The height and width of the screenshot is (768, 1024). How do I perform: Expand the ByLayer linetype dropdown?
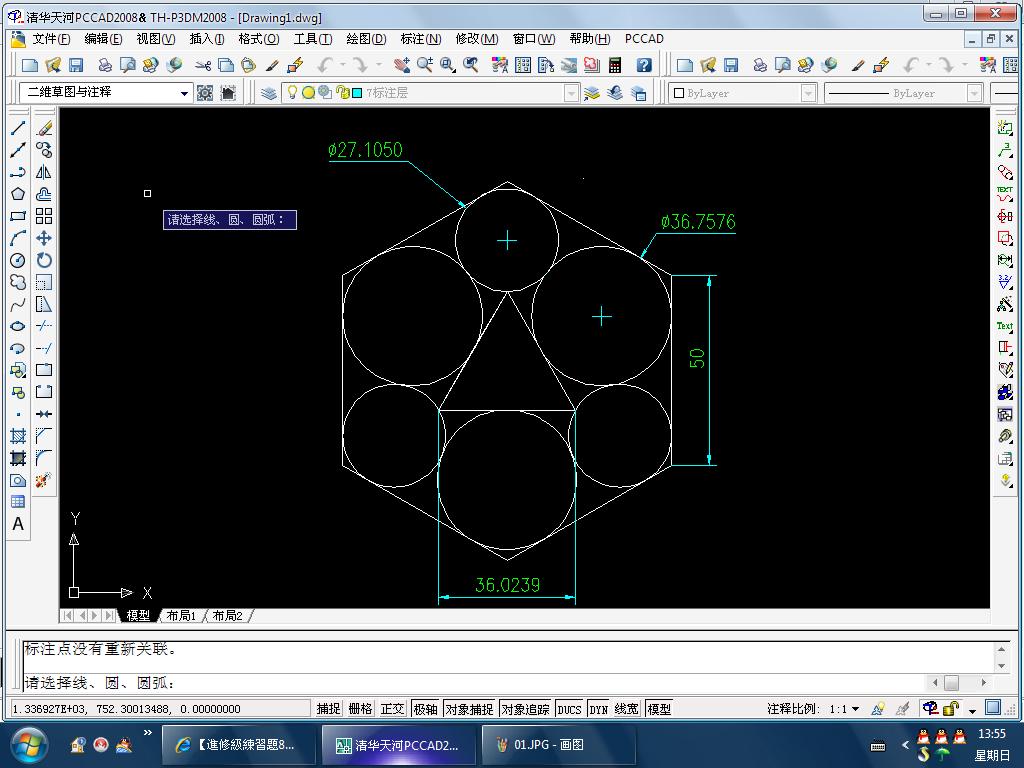[974, 93]
